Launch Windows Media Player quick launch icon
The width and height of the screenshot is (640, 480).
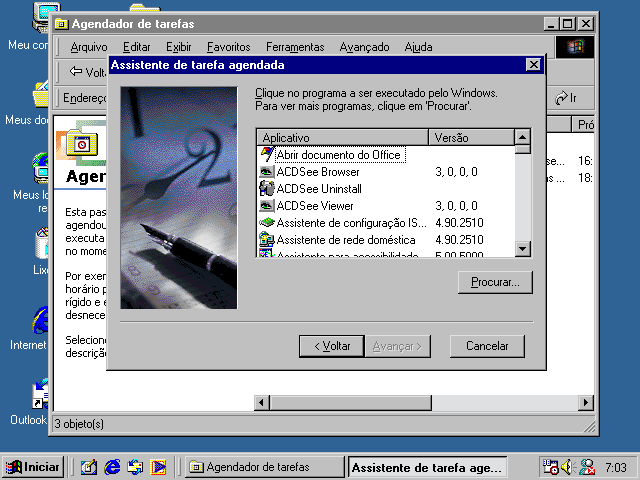click(x=158, y=467)
